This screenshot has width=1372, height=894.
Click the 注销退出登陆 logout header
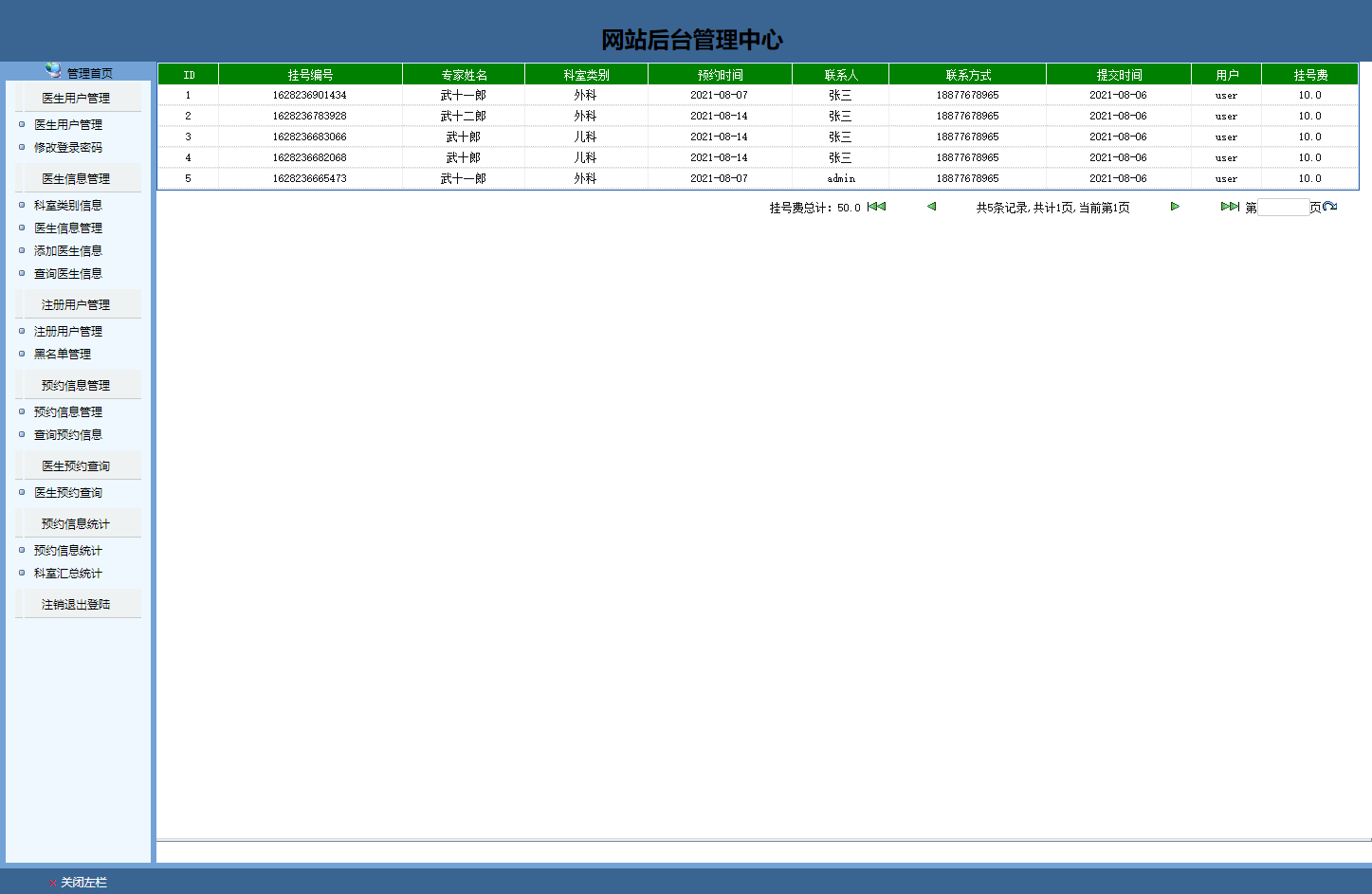[x=78, y=604]
